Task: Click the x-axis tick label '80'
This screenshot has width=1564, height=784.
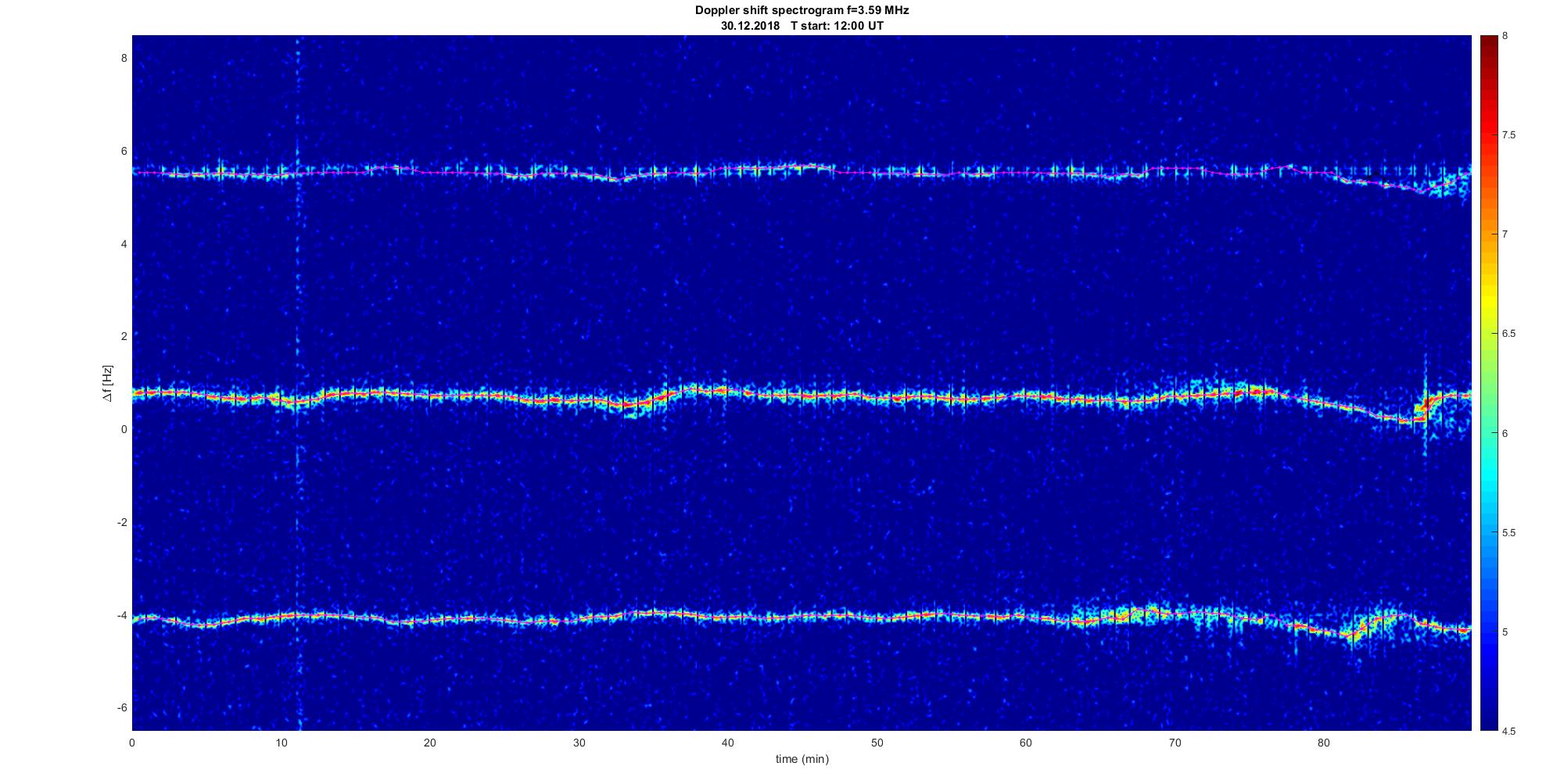Action: click(1323, 743)
